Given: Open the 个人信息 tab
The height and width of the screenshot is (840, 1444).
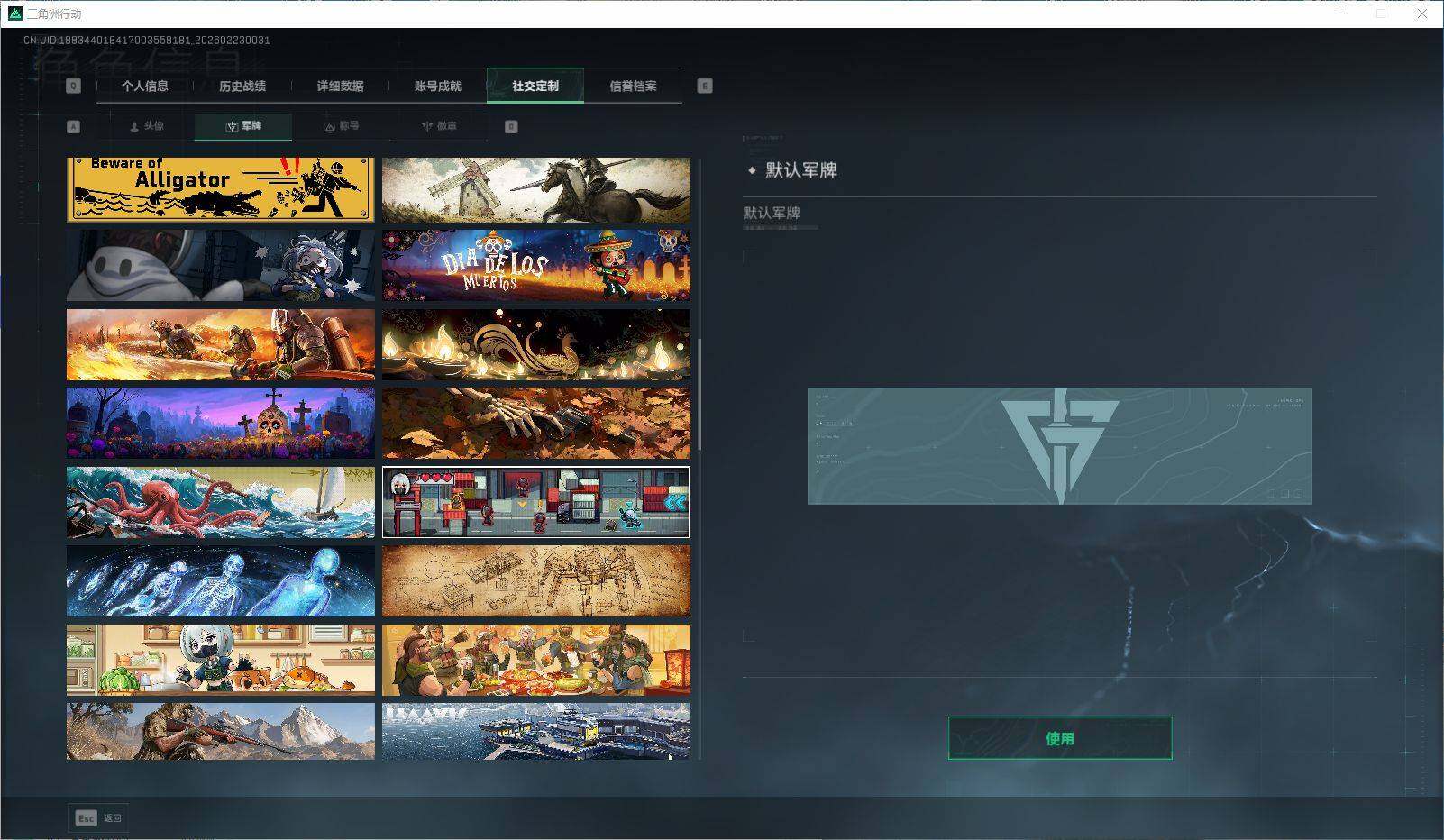Looking at the screenshot, I should (x=145, y=86).
